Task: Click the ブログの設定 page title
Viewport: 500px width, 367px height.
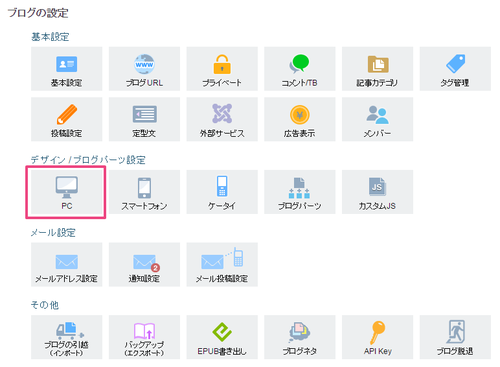Action: 38,13
